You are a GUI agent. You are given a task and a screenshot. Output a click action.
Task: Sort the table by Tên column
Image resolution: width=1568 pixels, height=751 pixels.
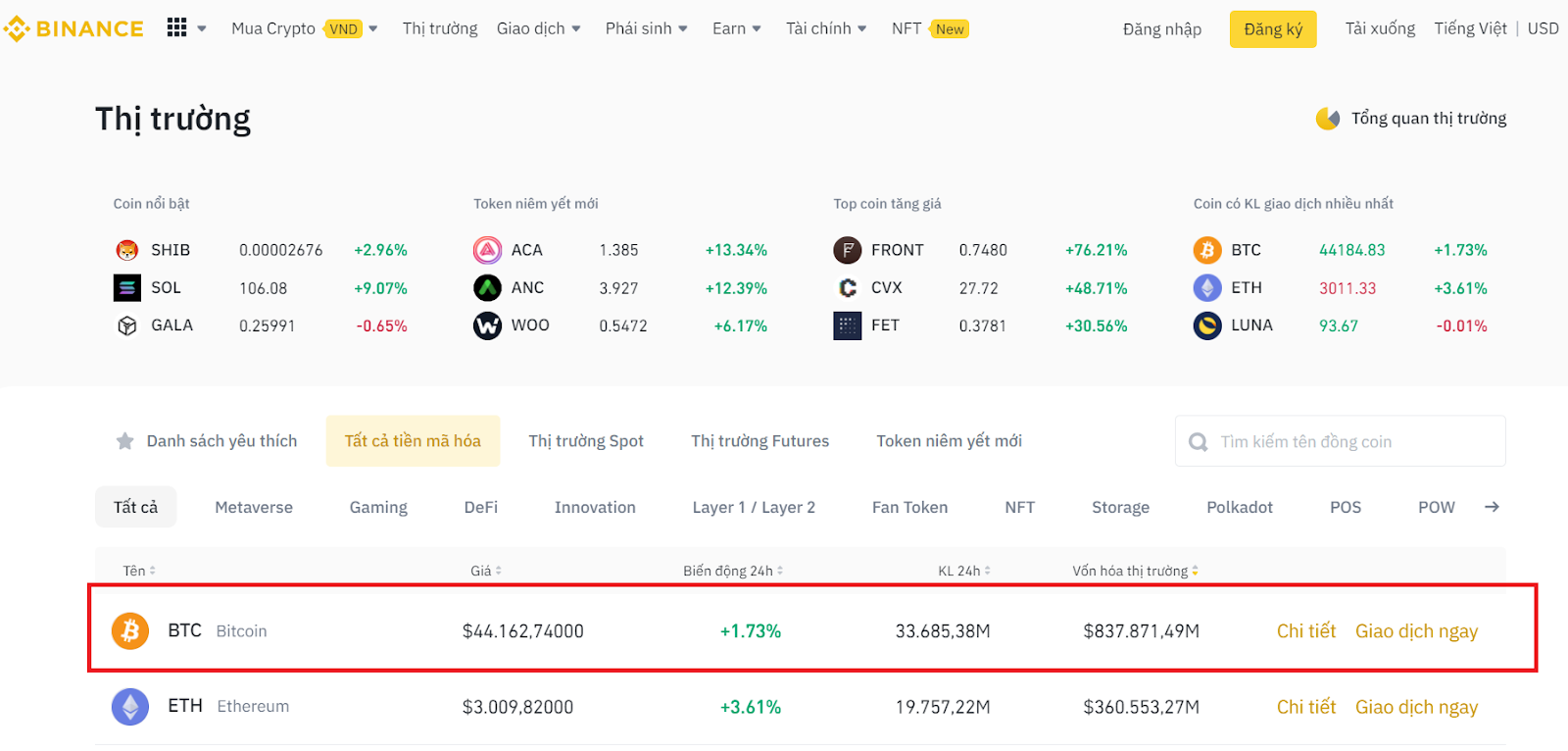(139, 571)
